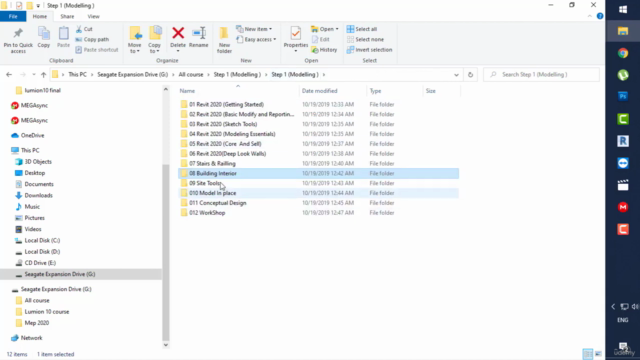
Task: Click the Cut scissors icon
Action: tap(79, 29)
